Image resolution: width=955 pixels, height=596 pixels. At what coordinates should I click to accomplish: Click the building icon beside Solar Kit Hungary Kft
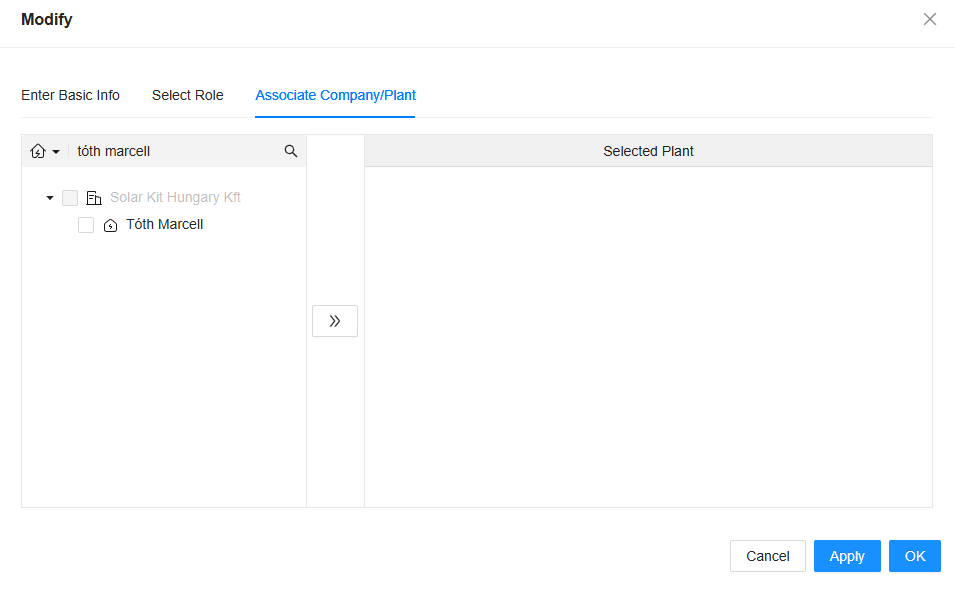(x=94, y=198)
